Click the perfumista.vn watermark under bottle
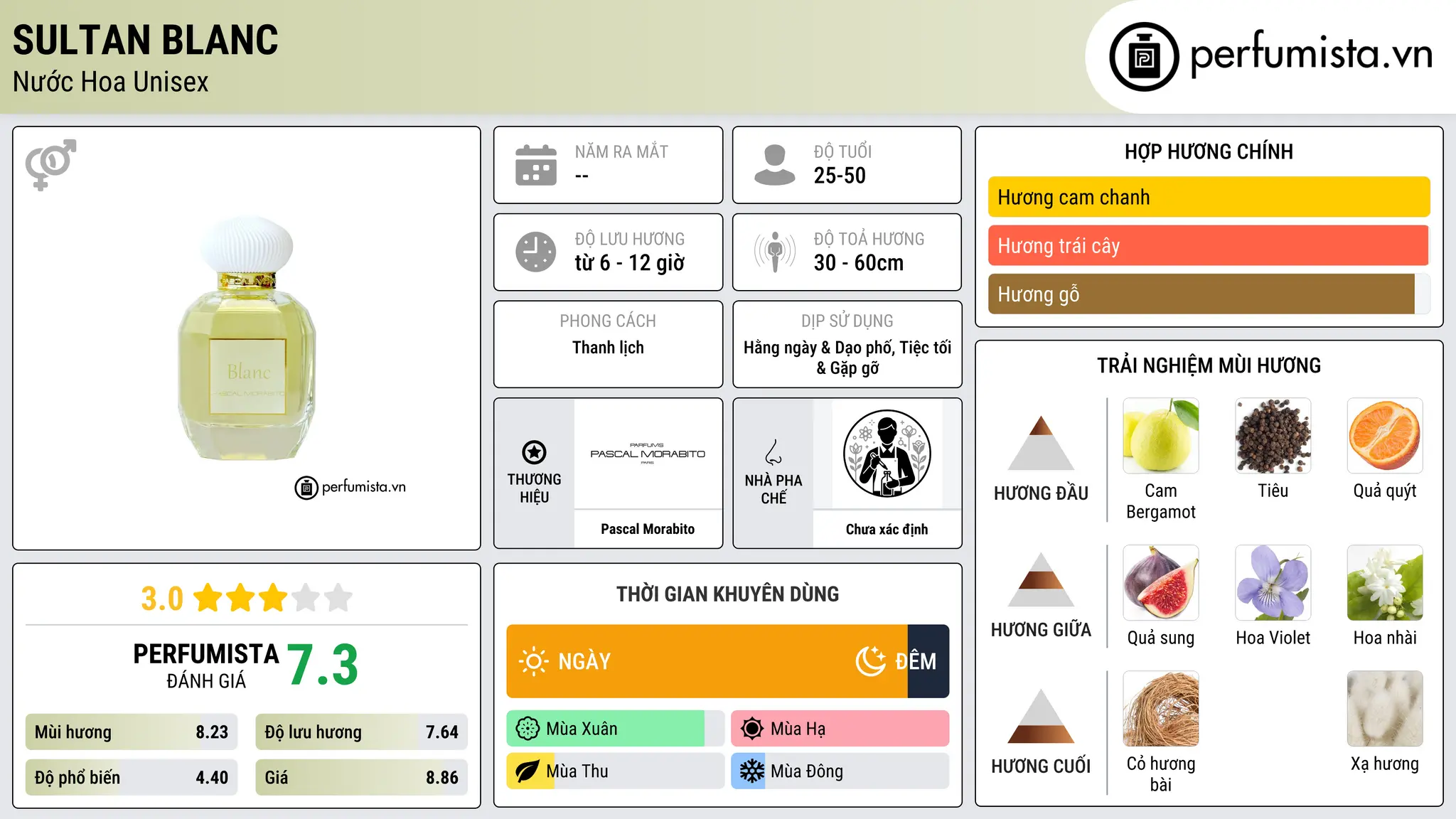This screenshot has width=1456, height=819. tap(350, 488)
